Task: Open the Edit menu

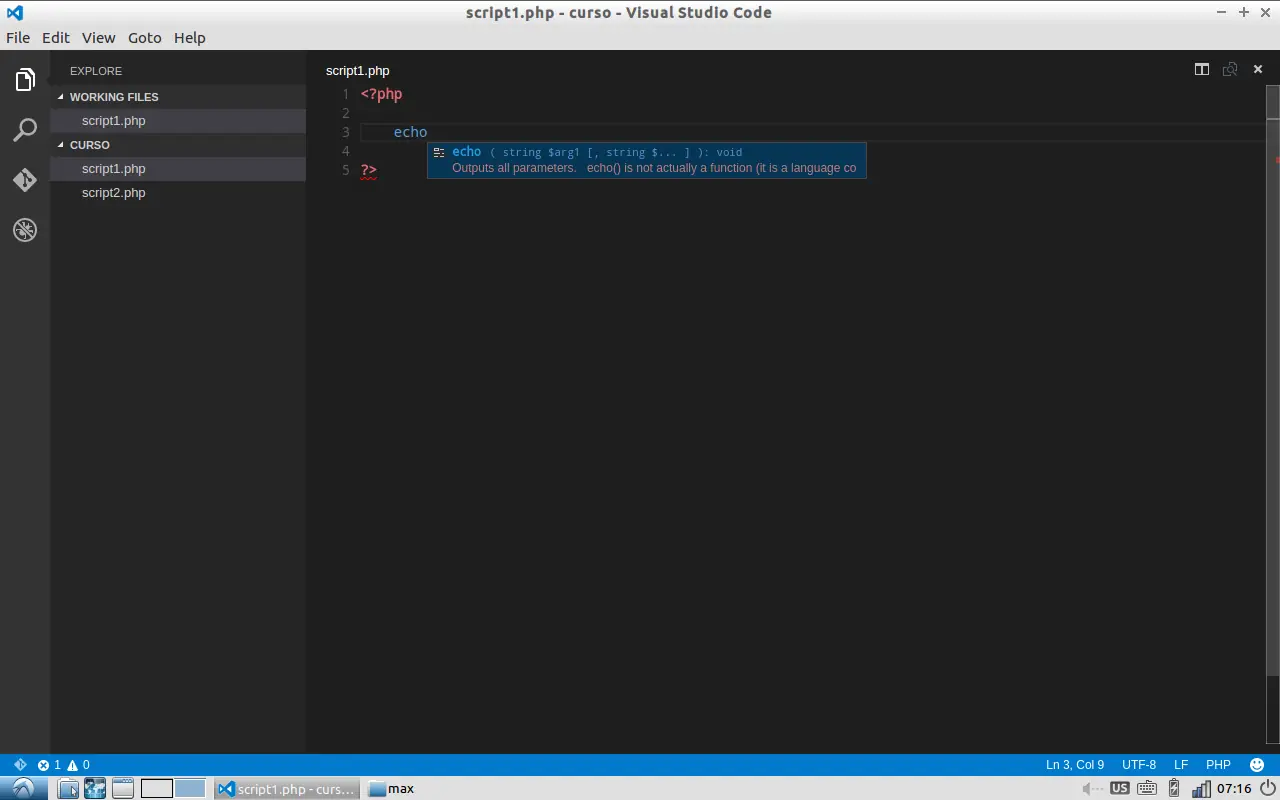Action: (56, 37)
